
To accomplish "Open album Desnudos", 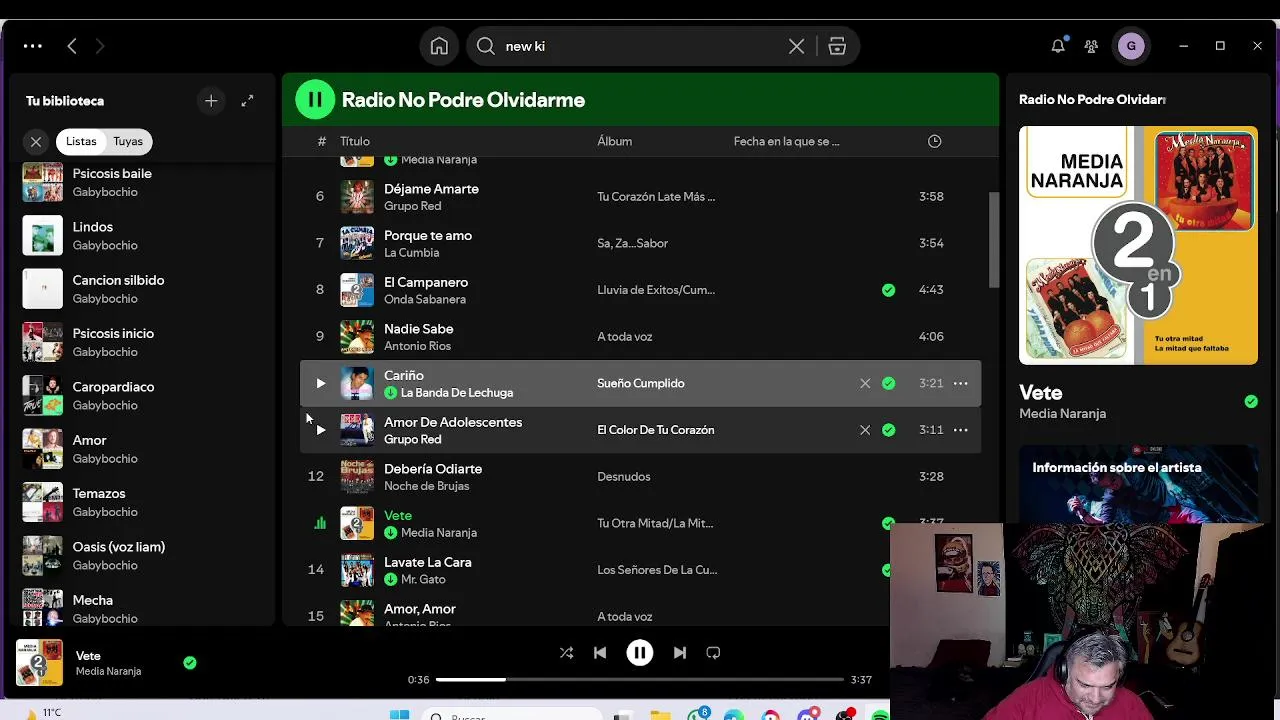I will click(623, 477).
